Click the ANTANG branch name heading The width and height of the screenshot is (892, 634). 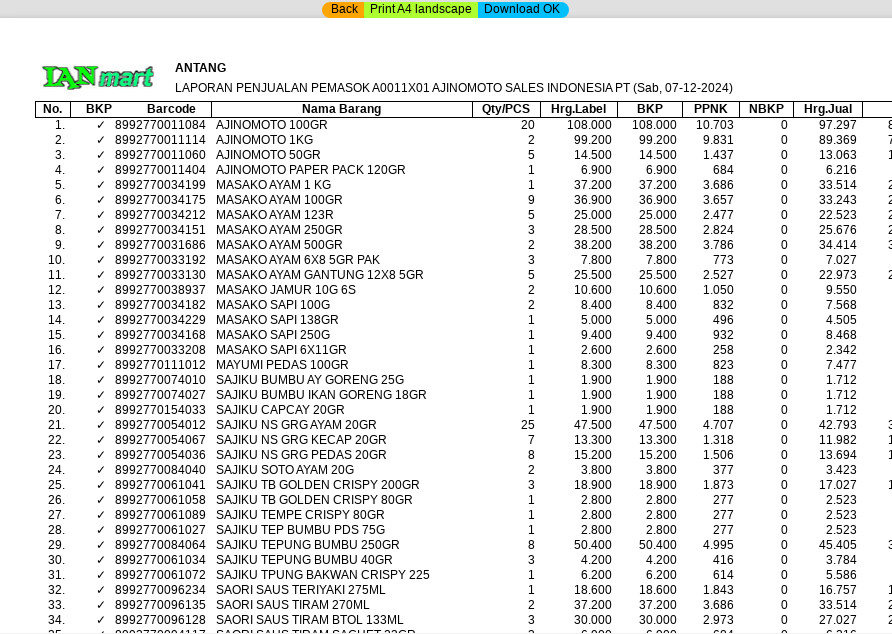coord(200,68)
